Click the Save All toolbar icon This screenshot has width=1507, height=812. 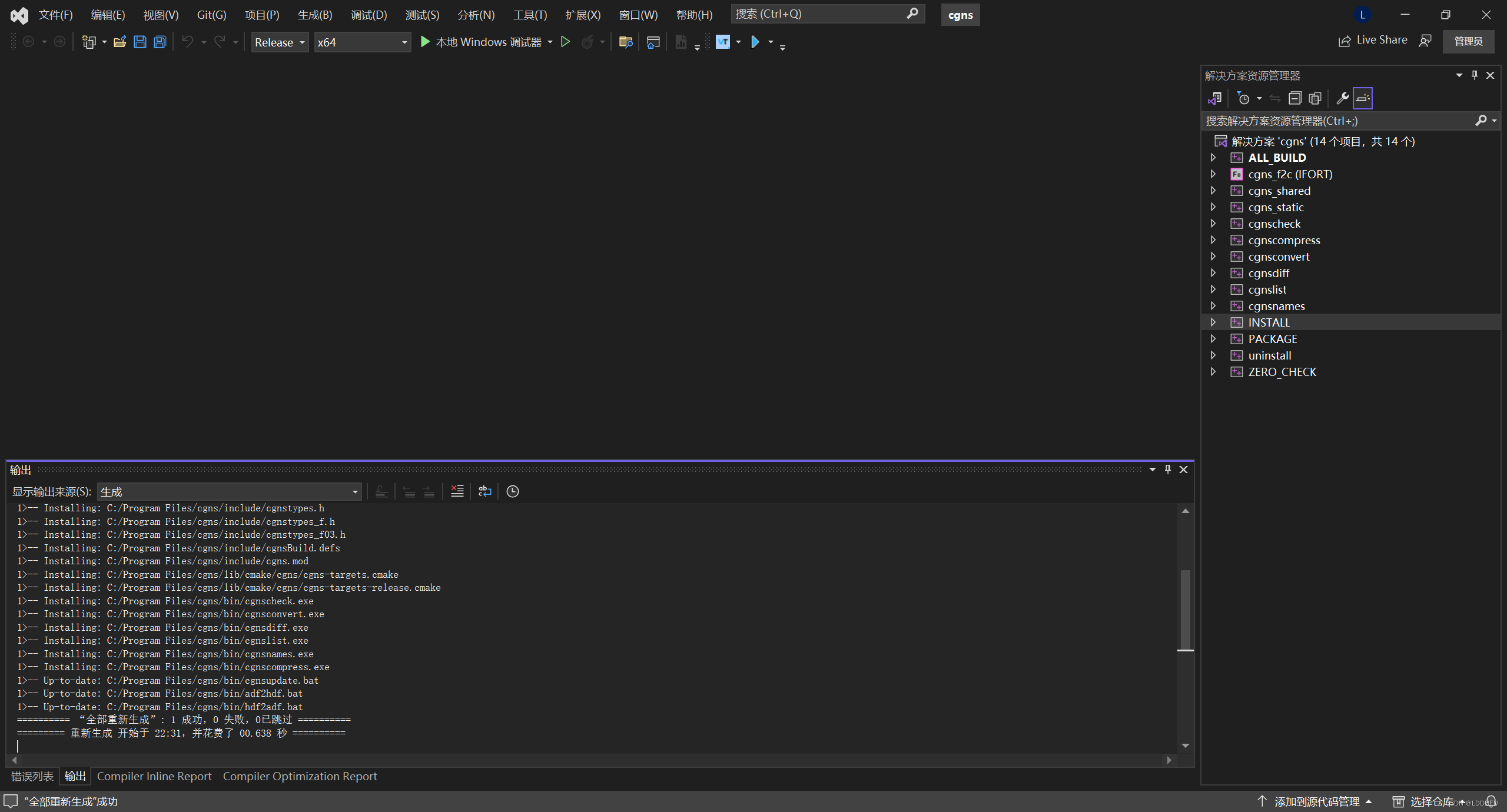pos(160,42)
